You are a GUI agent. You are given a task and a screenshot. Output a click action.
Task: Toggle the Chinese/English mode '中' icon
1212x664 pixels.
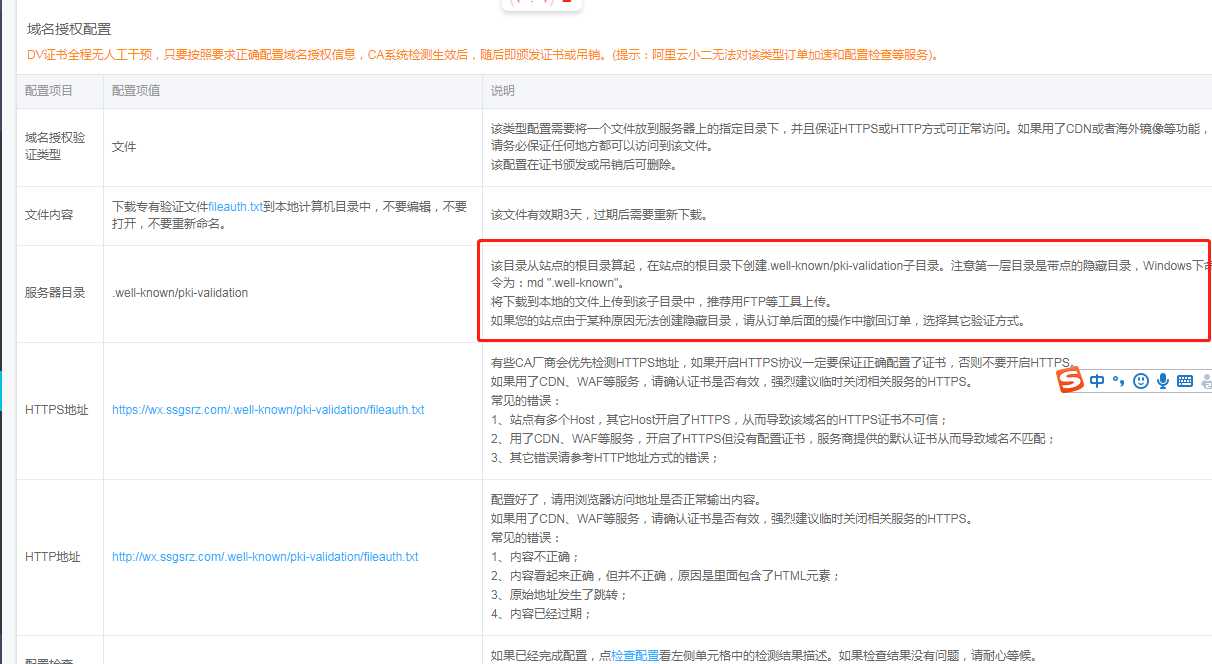click(1097, 381)
